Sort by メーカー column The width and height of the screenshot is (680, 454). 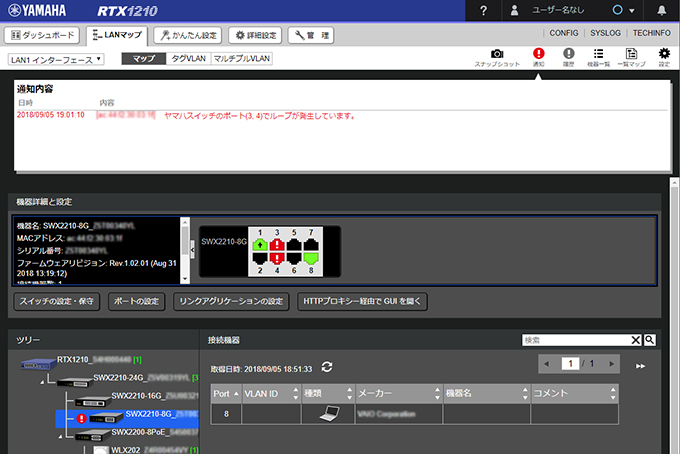coord(399,394)
